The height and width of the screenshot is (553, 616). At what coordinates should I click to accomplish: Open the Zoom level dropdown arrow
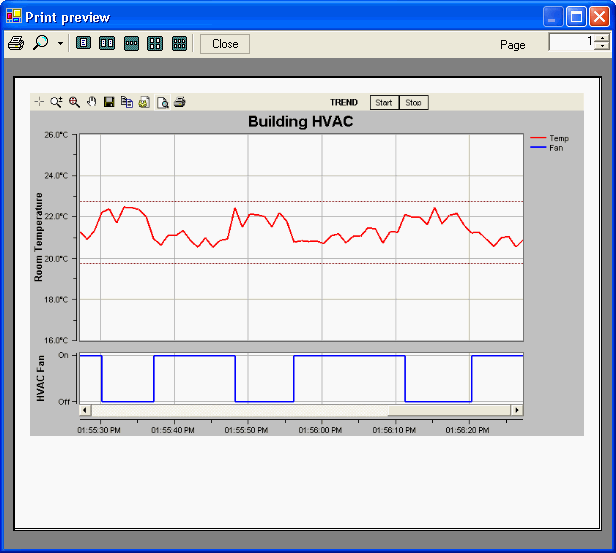click(x=60, y=44)
